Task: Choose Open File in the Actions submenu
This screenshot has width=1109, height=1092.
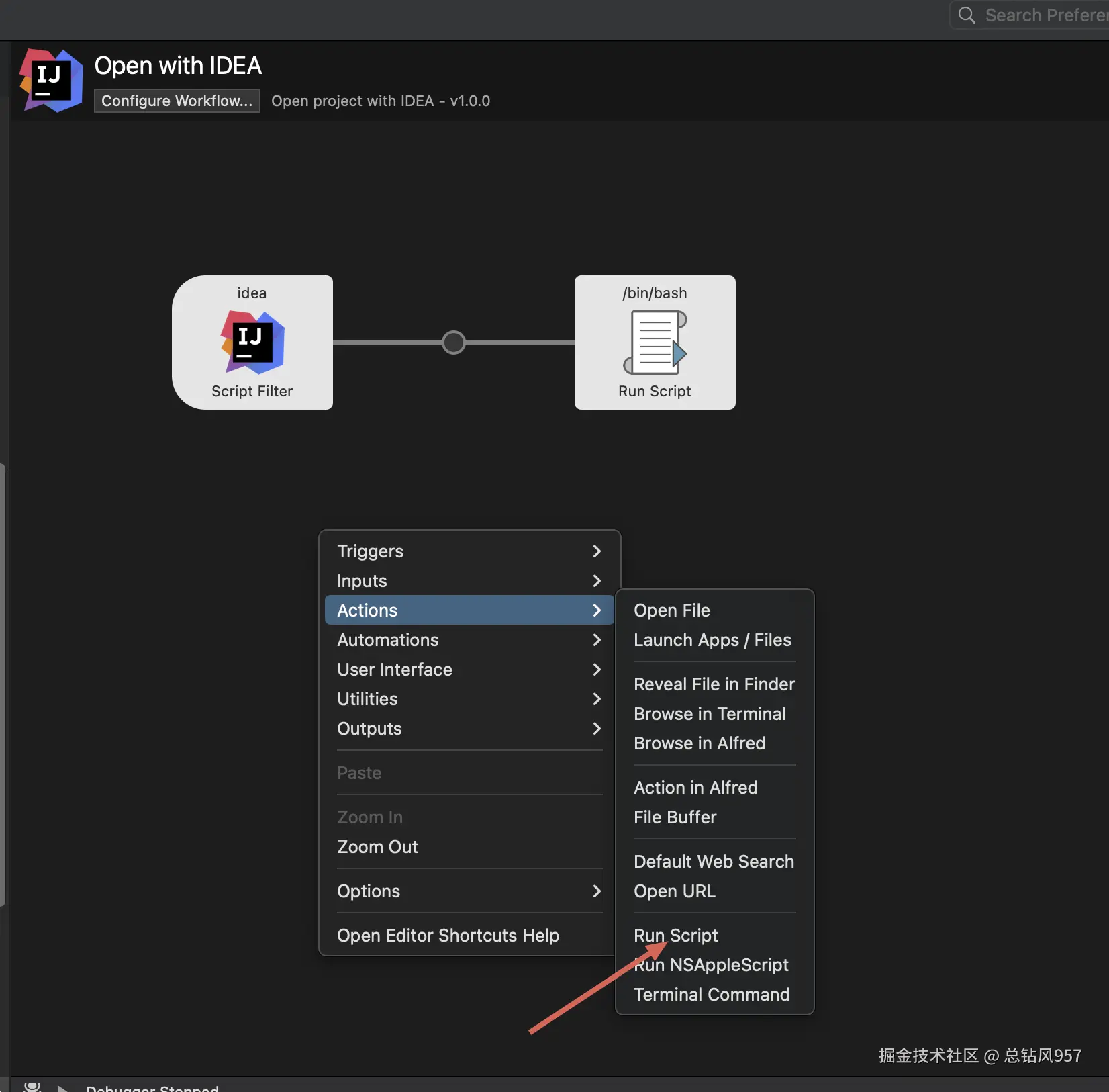Action: point(714,610)
